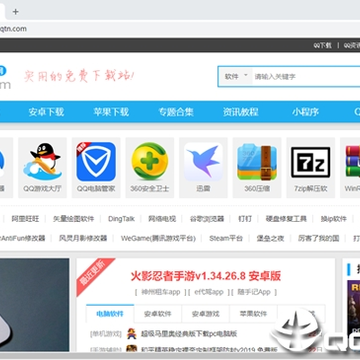360x360 pixels.
Task: Open the 迅雷 bird icon
Action: coord(203,162)
